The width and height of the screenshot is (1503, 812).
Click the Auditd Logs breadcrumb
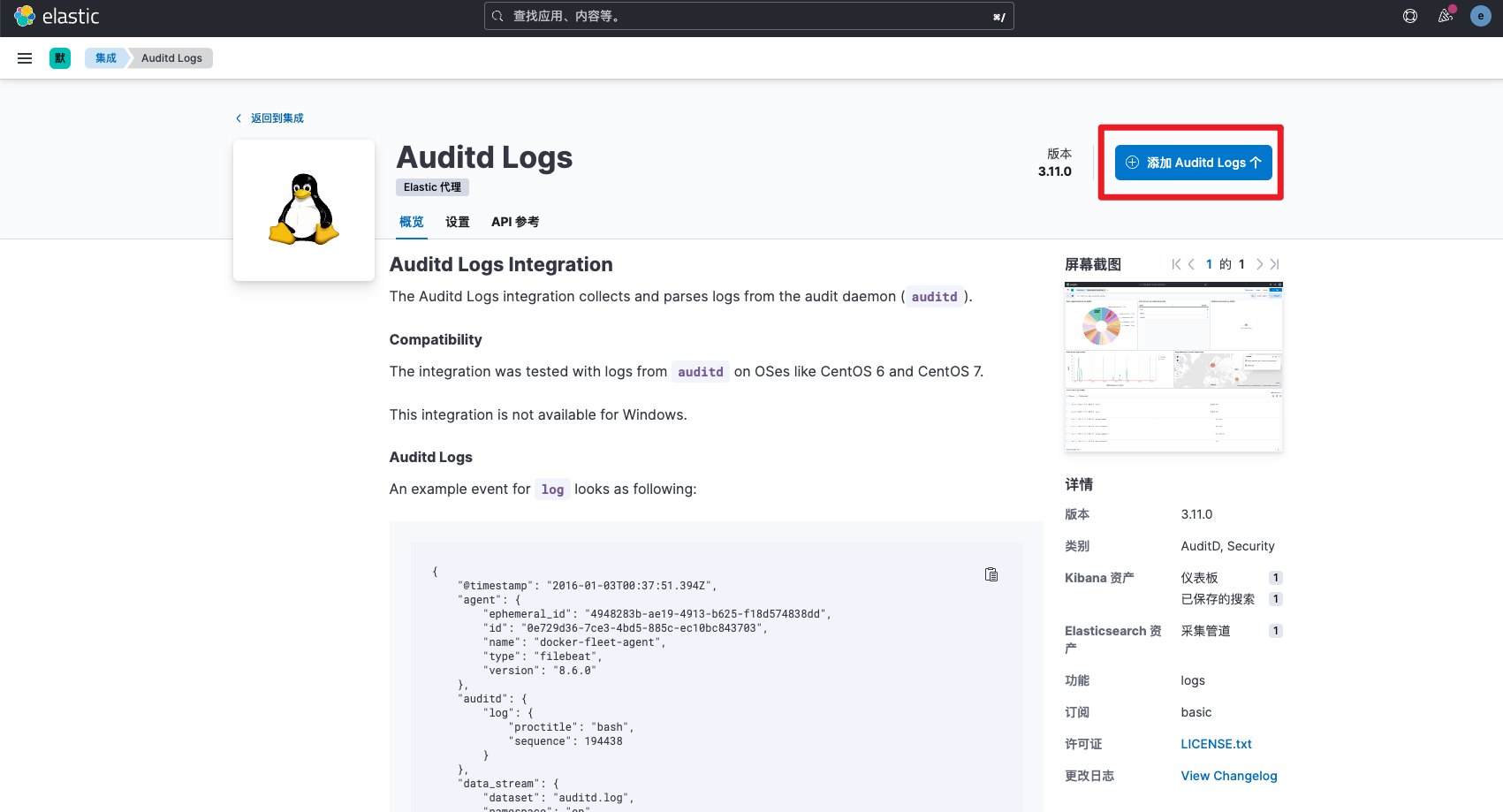tap(171, 58)
